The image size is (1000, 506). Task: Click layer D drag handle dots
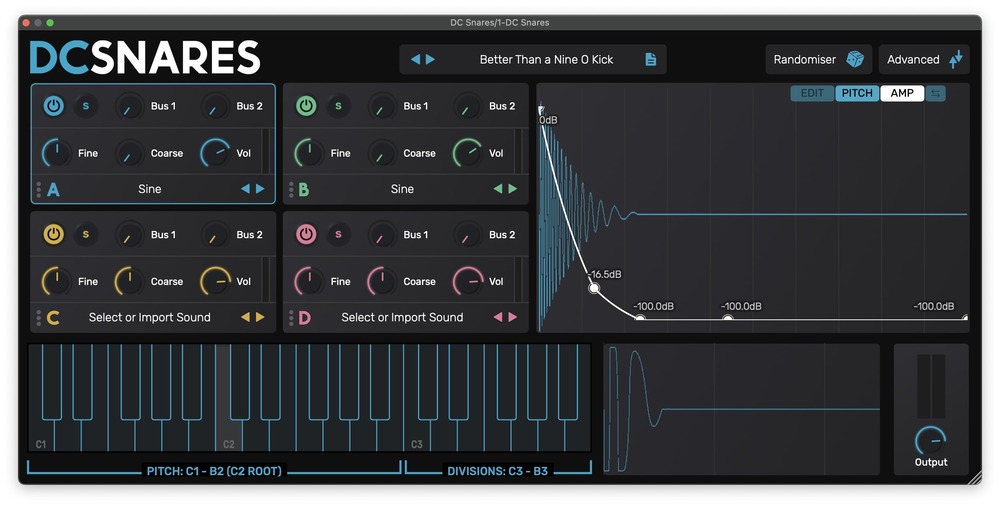pyautogui.click(x=291, y=318)
